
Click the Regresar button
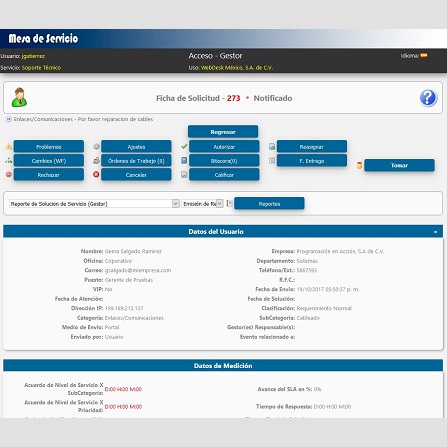coord(223,132)
